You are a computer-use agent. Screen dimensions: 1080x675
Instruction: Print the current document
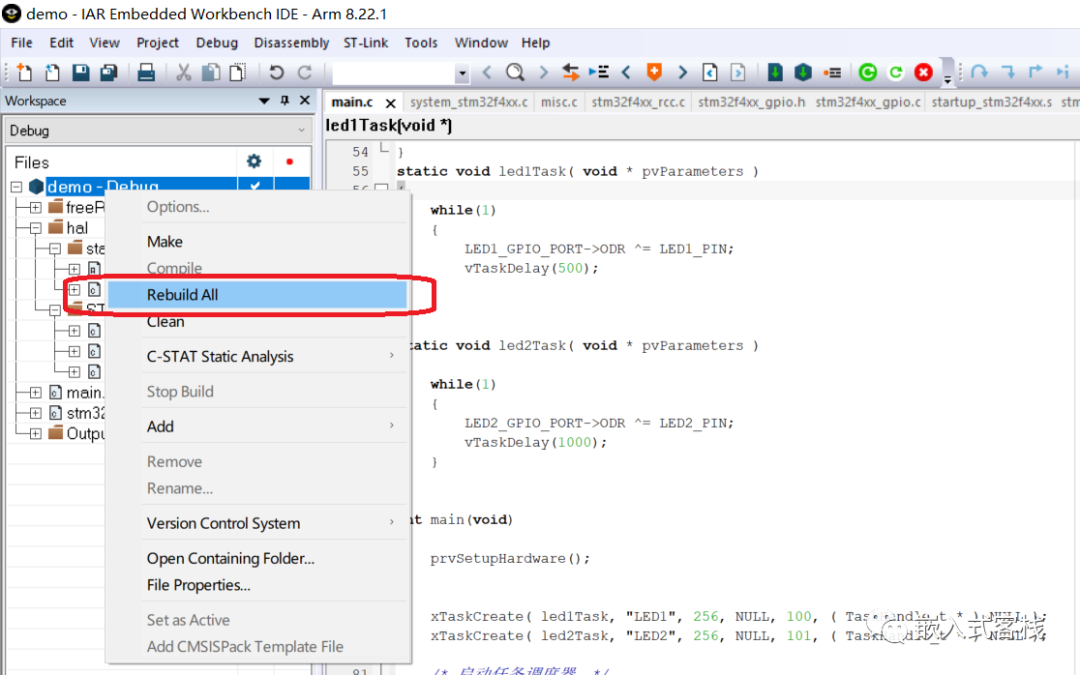(x=146, y=72)
